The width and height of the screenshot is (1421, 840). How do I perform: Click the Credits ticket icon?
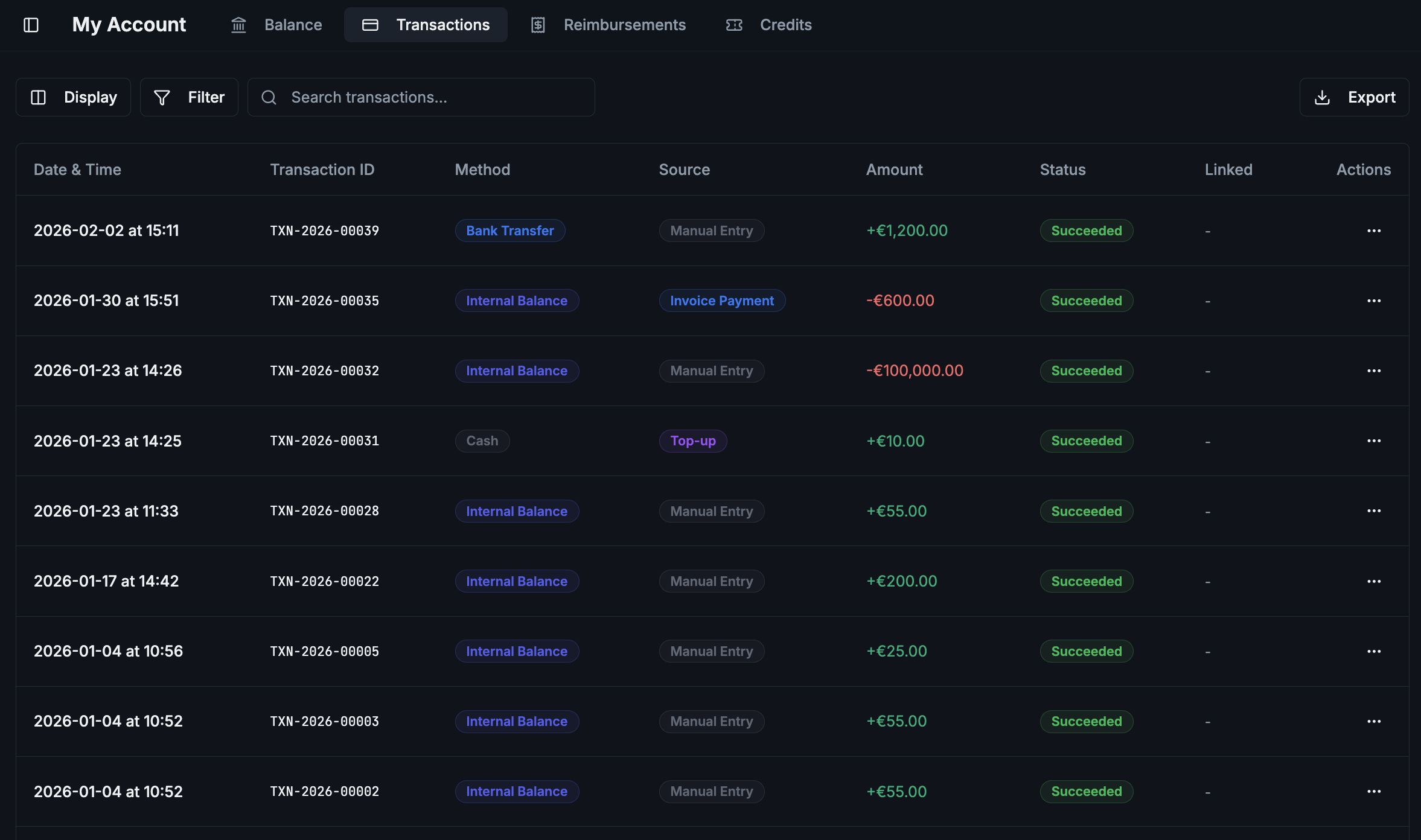click(x=734, y=25)
